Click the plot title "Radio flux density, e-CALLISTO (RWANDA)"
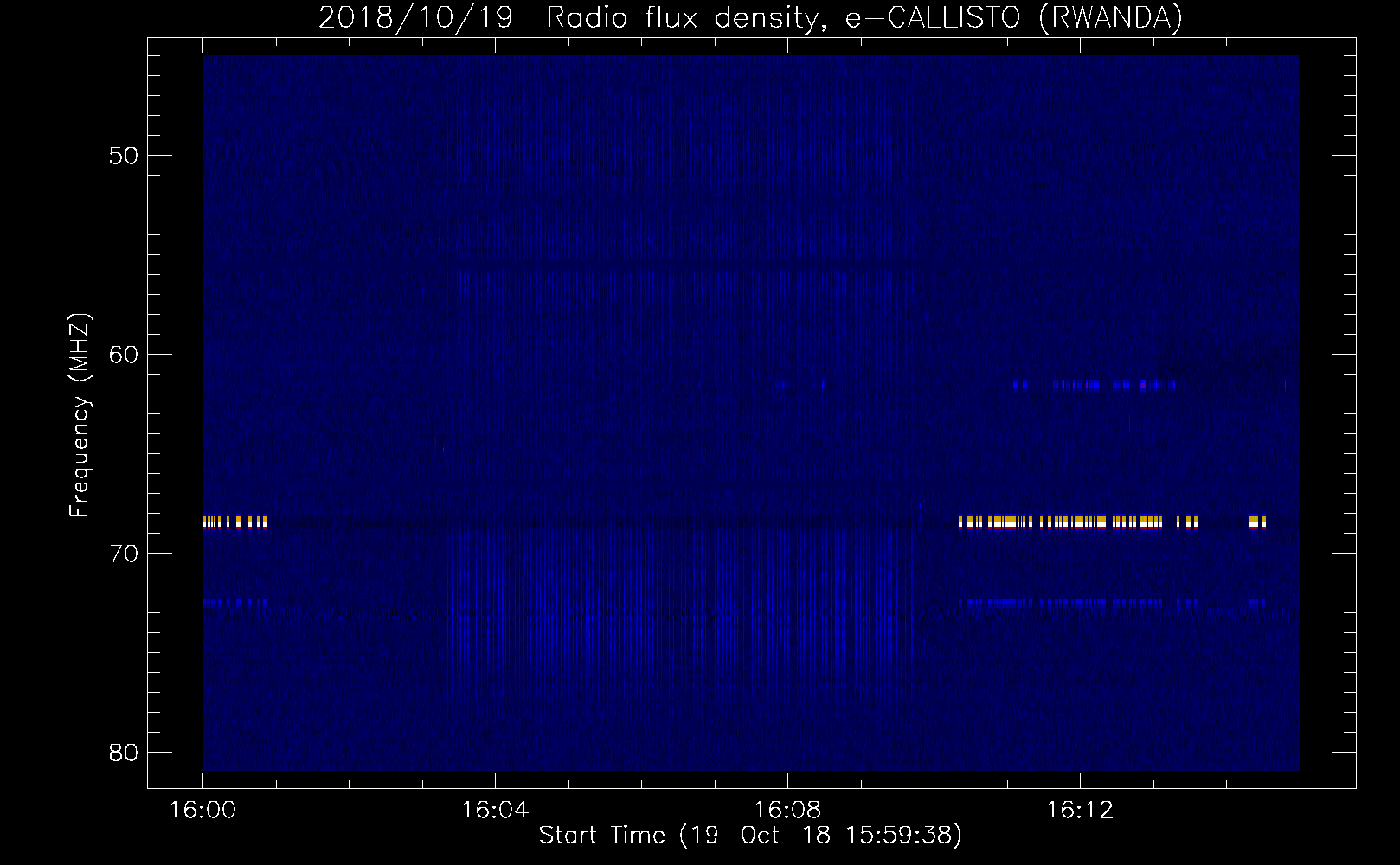Screen dimensions: 1400x865 coord(864,17)
